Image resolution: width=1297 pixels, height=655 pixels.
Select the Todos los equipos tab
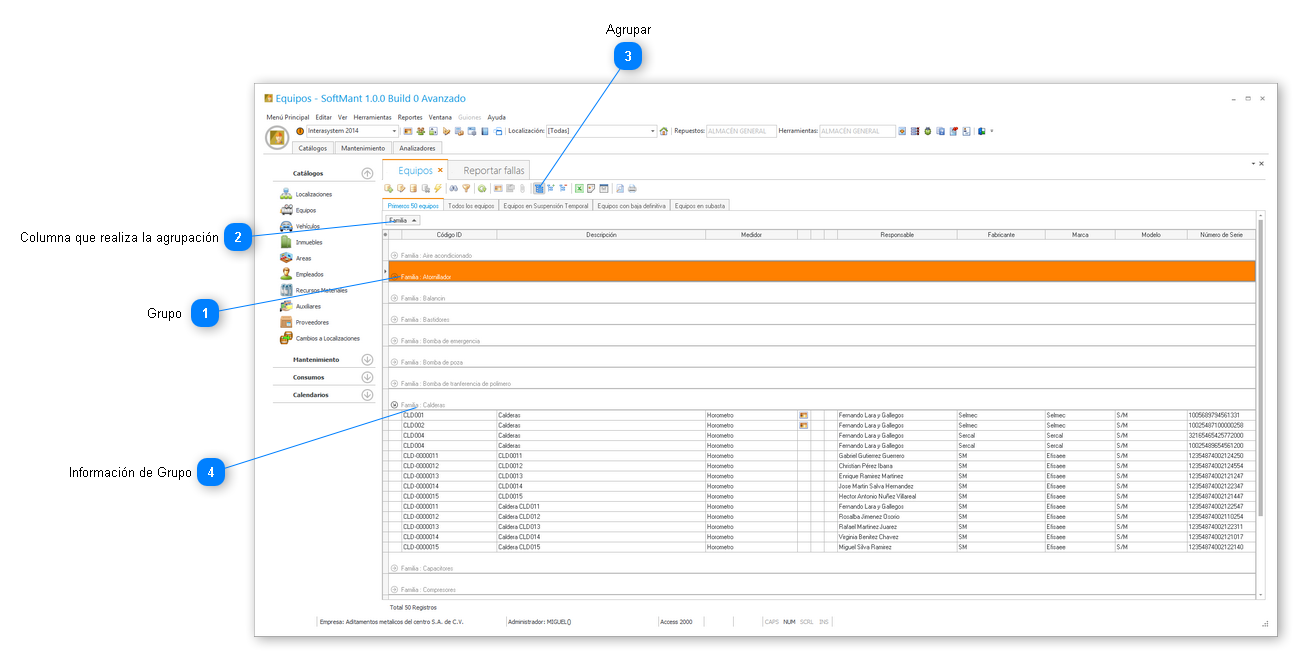coord(471,205)
